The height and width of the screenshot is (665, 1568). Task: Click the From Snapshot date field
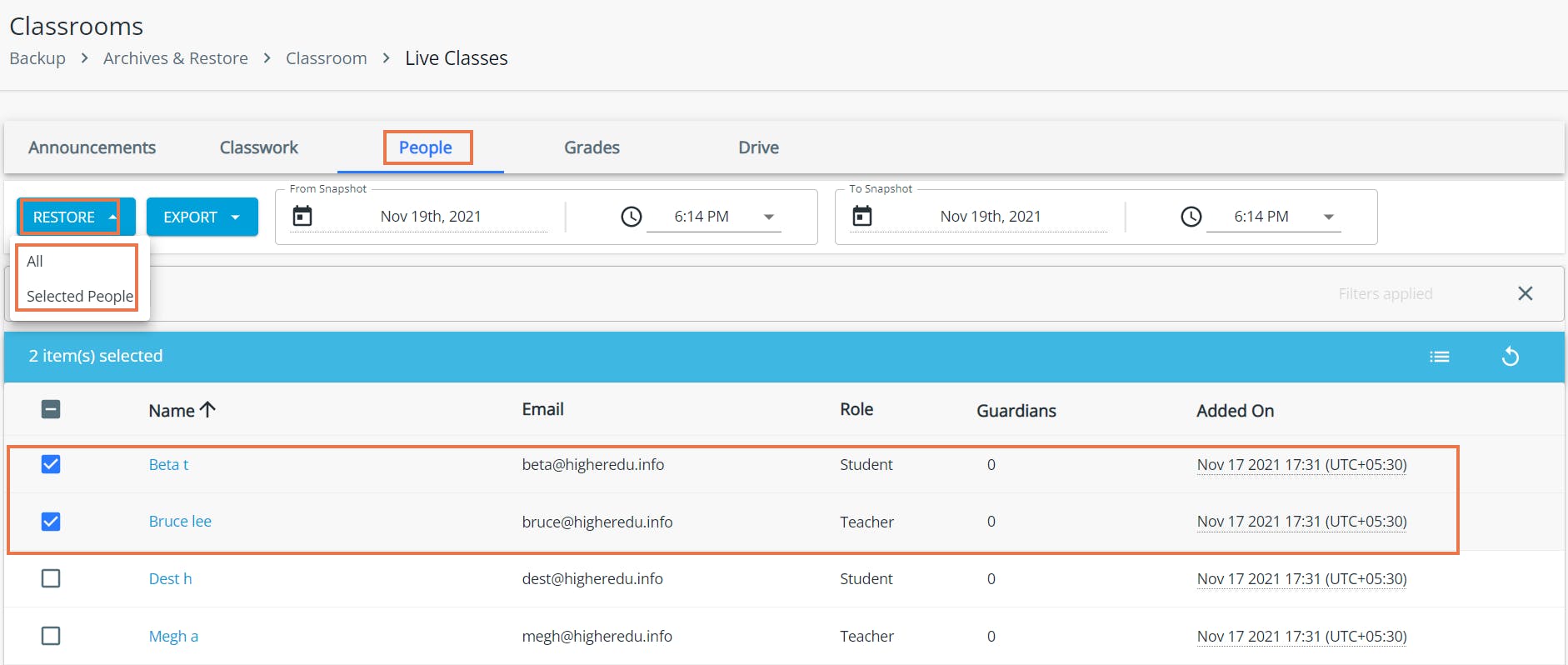click(x=431, y=217)
